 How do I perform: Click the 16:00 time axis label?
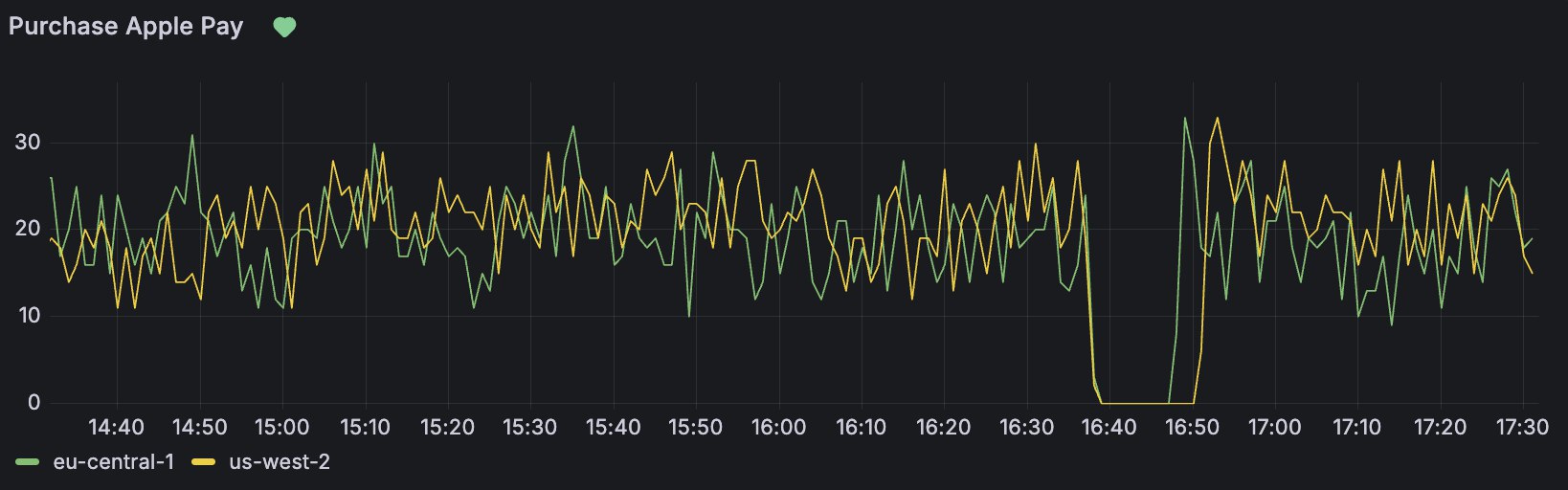tap(778, 427)
